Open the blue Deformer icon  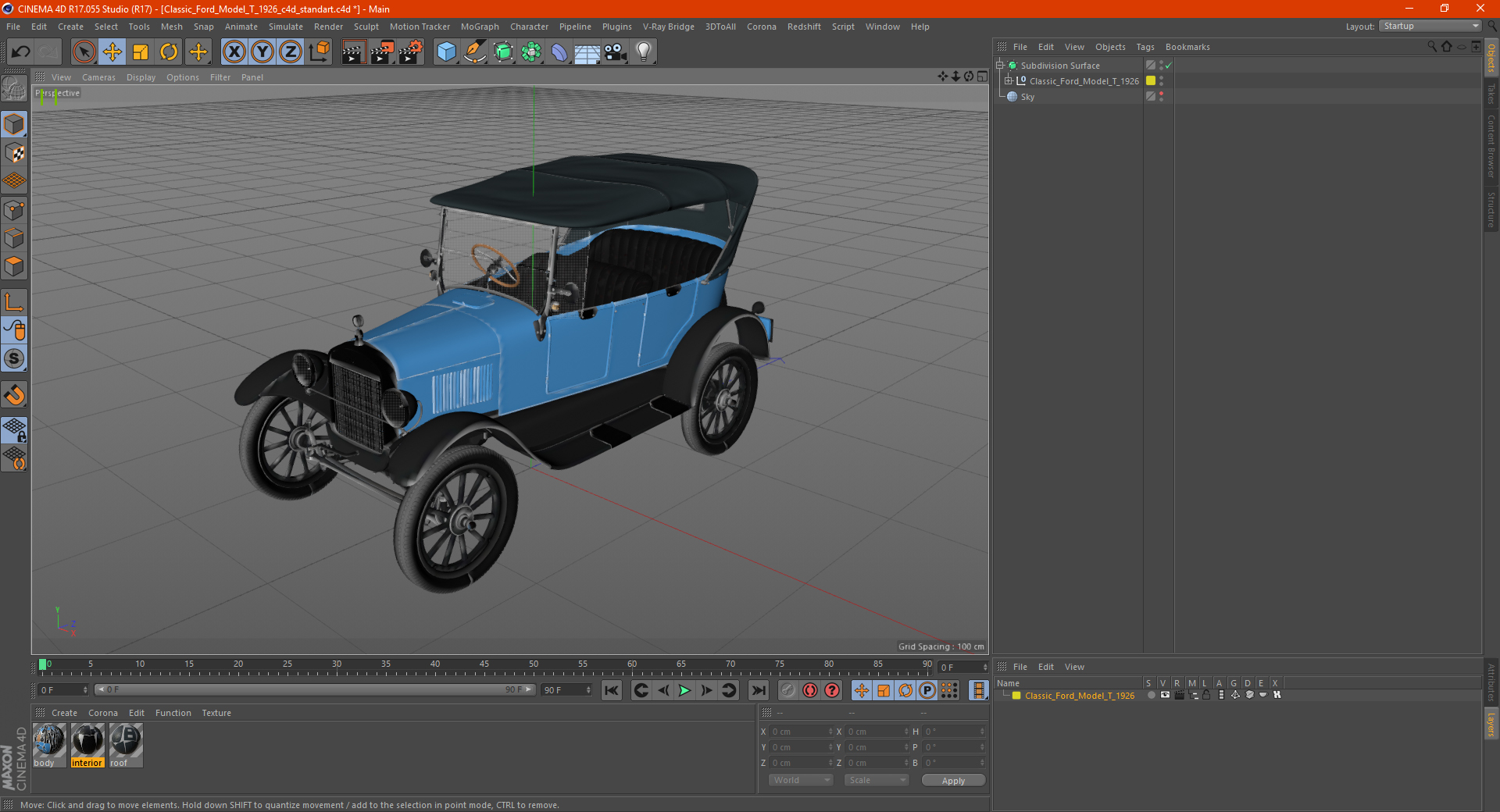click(x=559, y=52)
